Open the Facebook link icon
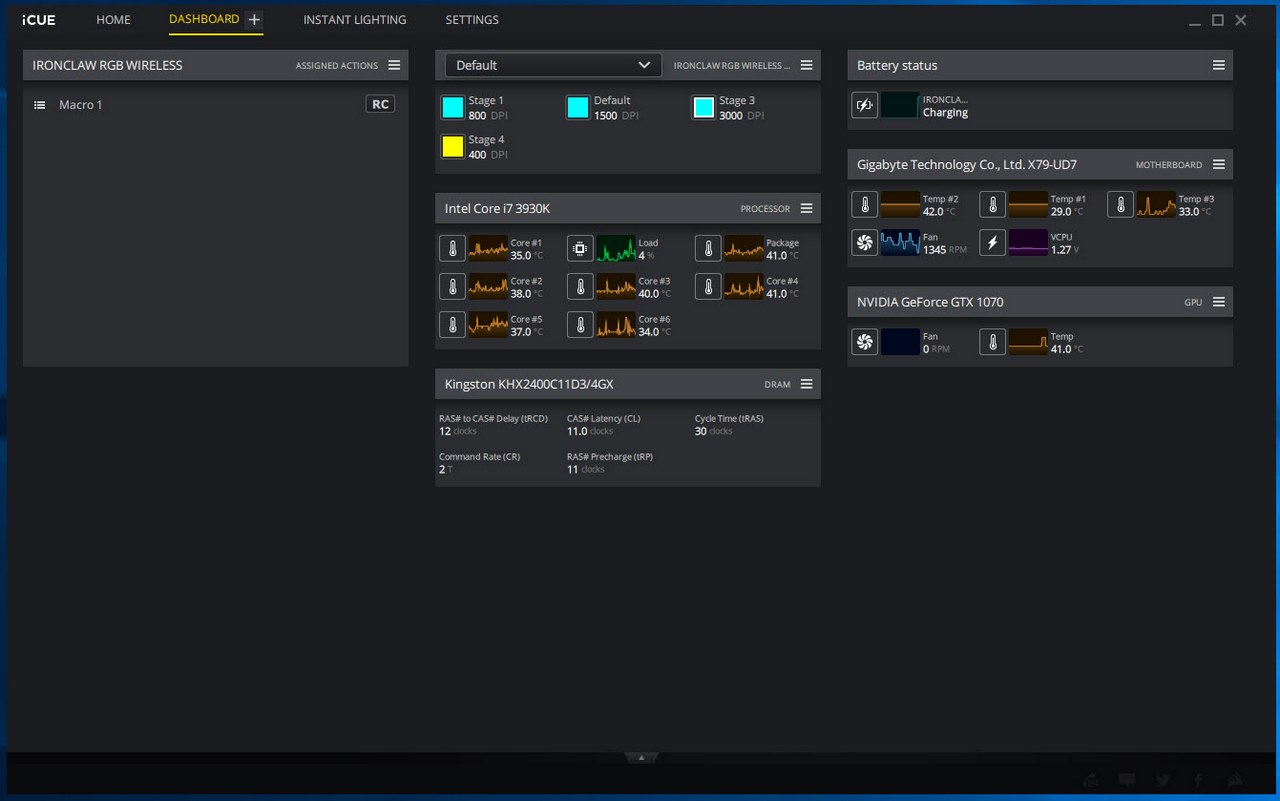 click(x=1198, y=780)
